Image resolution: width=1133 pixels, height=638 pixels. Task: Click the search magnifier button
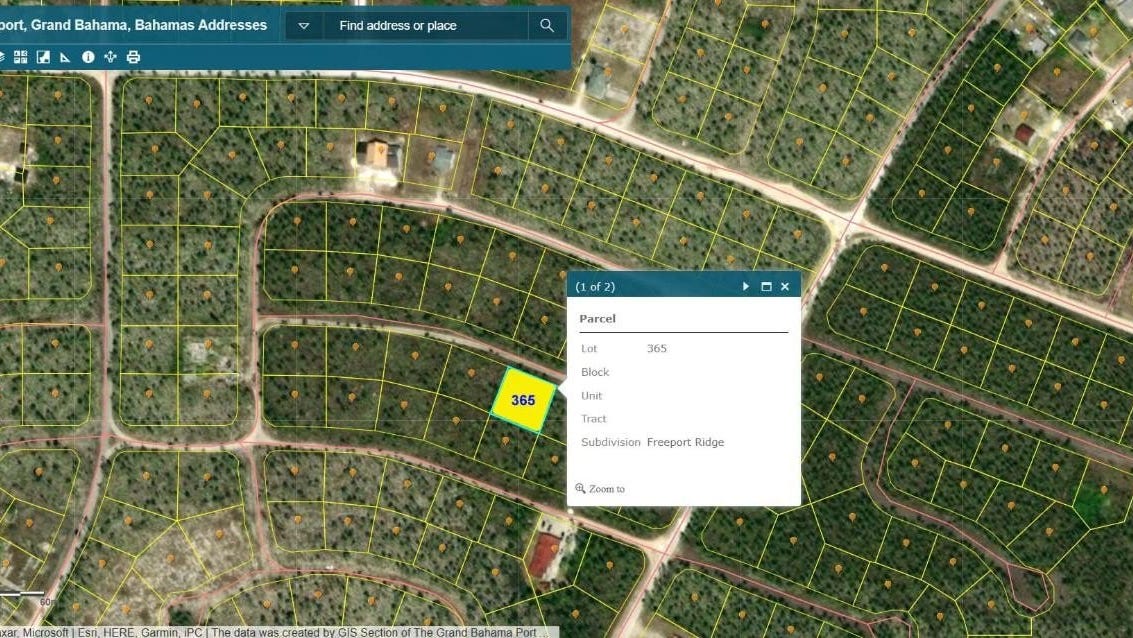(x=546, y=25)
